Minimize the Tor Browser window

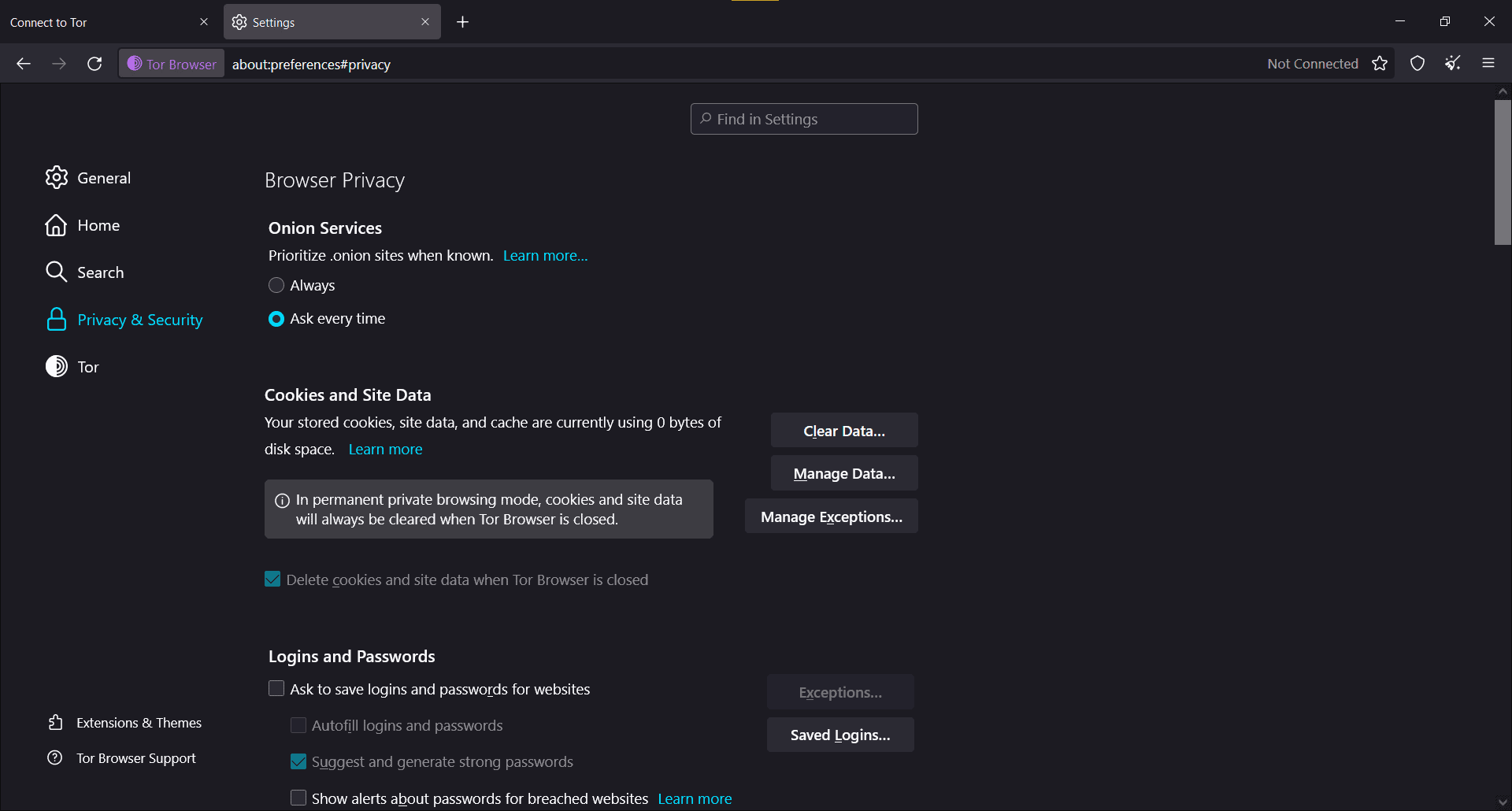coord(1400,21)
